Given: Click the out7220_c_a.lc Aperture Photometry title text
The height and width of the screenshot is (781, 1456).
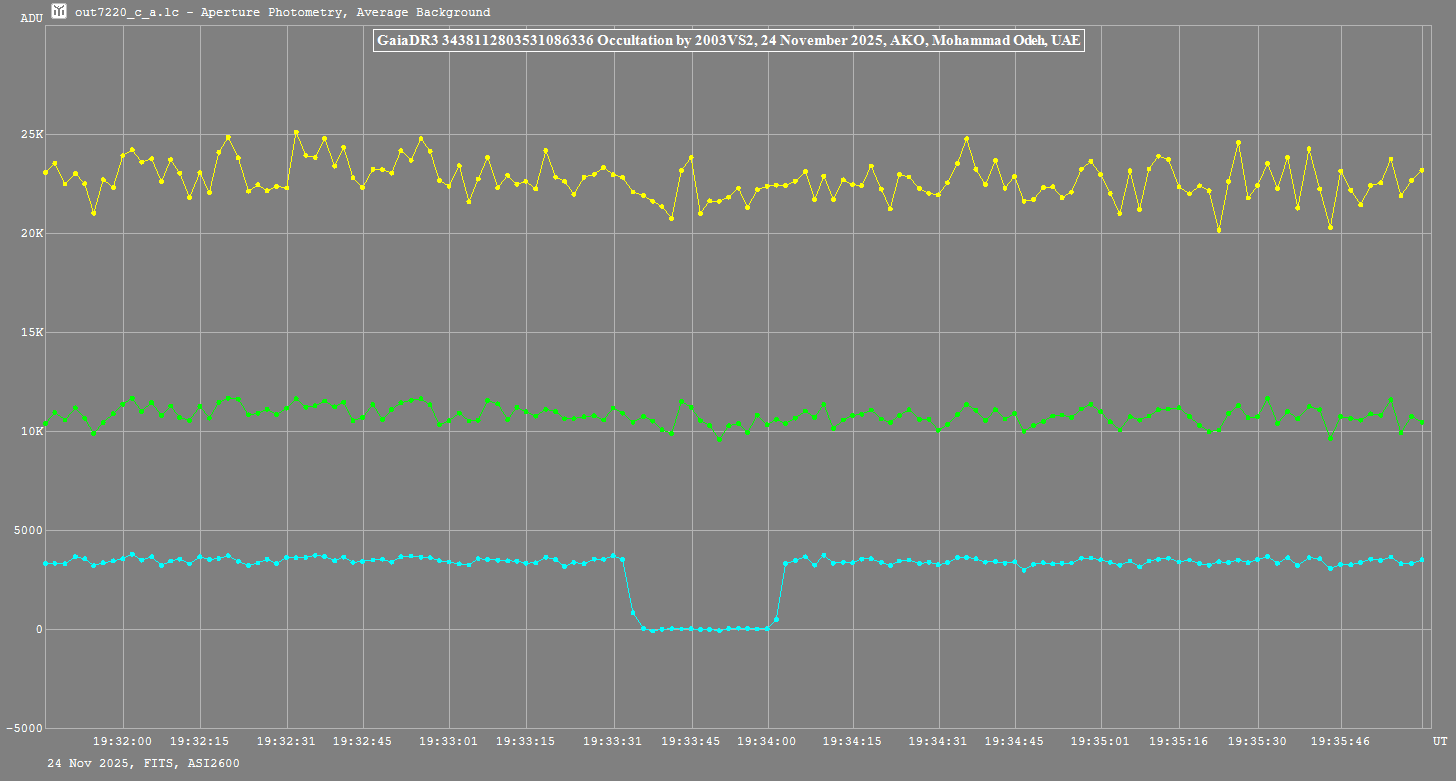Looking at the screenshot, I should coord(282,12).
